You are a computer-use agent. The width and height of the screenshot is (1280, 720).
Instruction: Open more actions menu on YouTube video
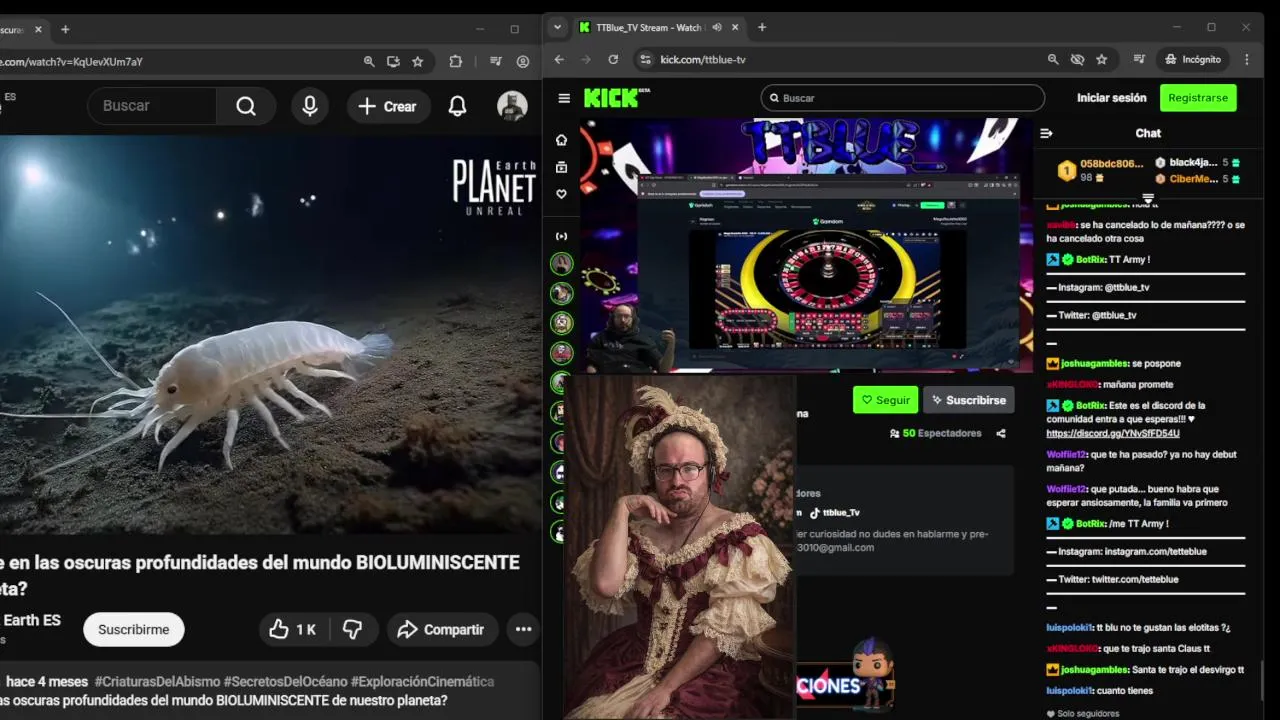pyautogui.click(x=523, y=629)
